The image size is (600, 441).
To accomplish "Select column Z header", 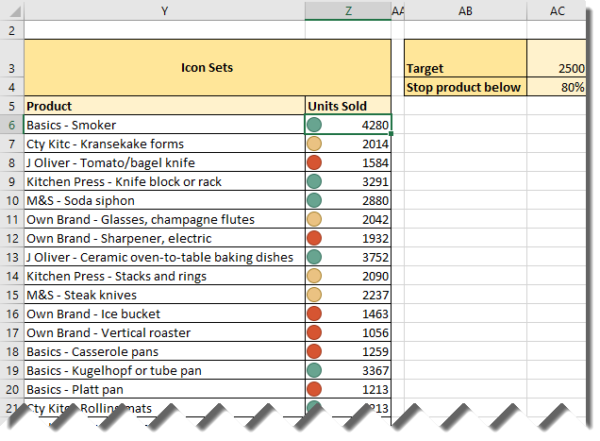I will pyautogui.click(x=347, y=10).
